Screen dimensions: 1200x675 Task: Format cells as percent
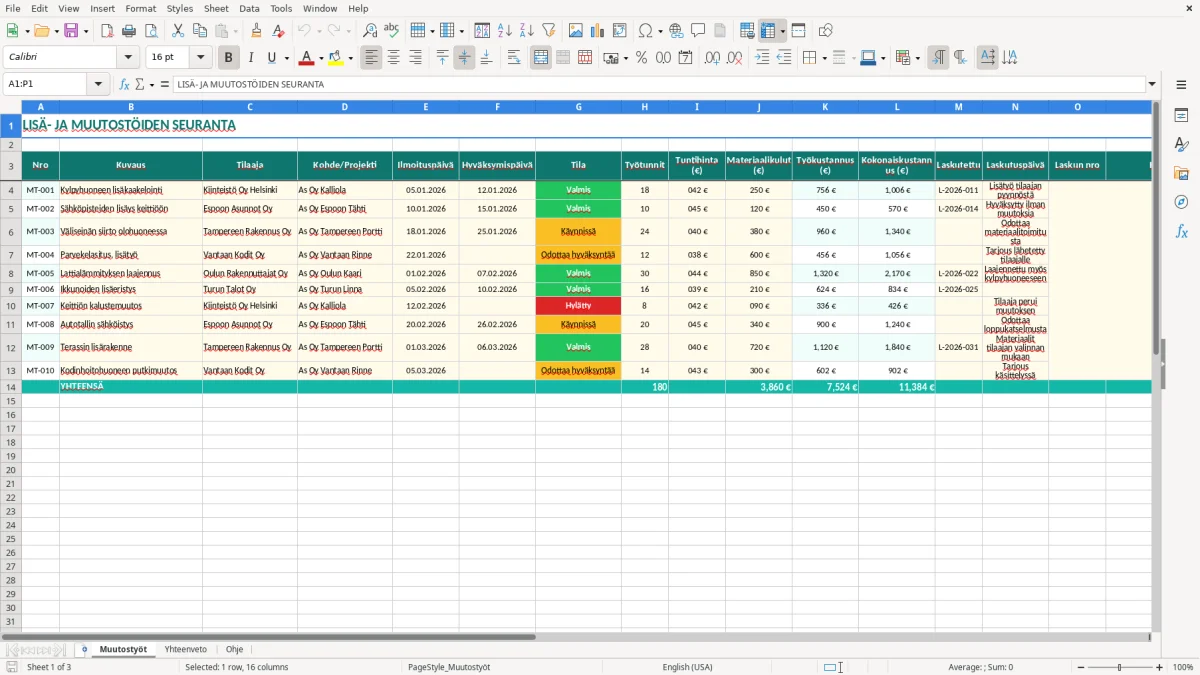click(x=641, y=58)
